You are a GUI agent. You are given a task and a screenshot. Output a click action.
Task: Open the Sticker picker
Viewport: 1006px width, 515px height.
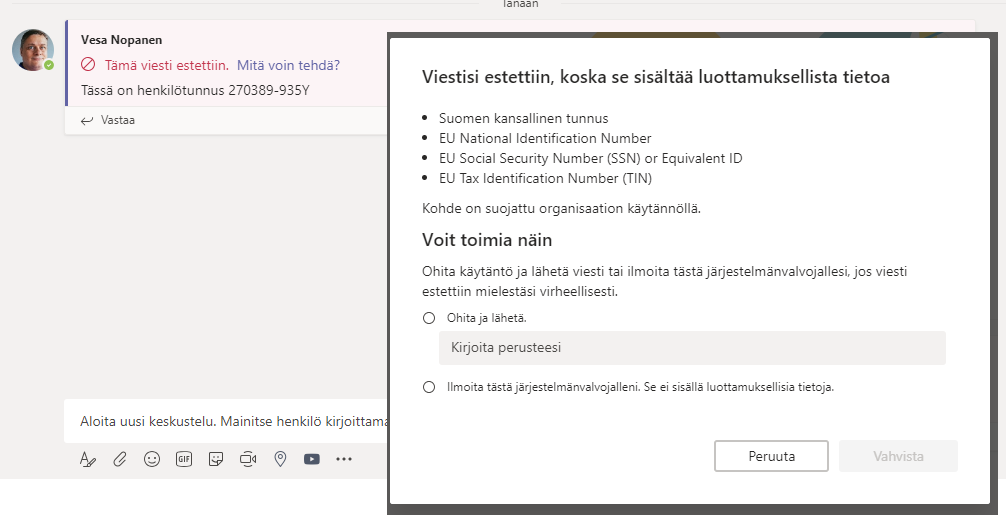tap(216, 459)
